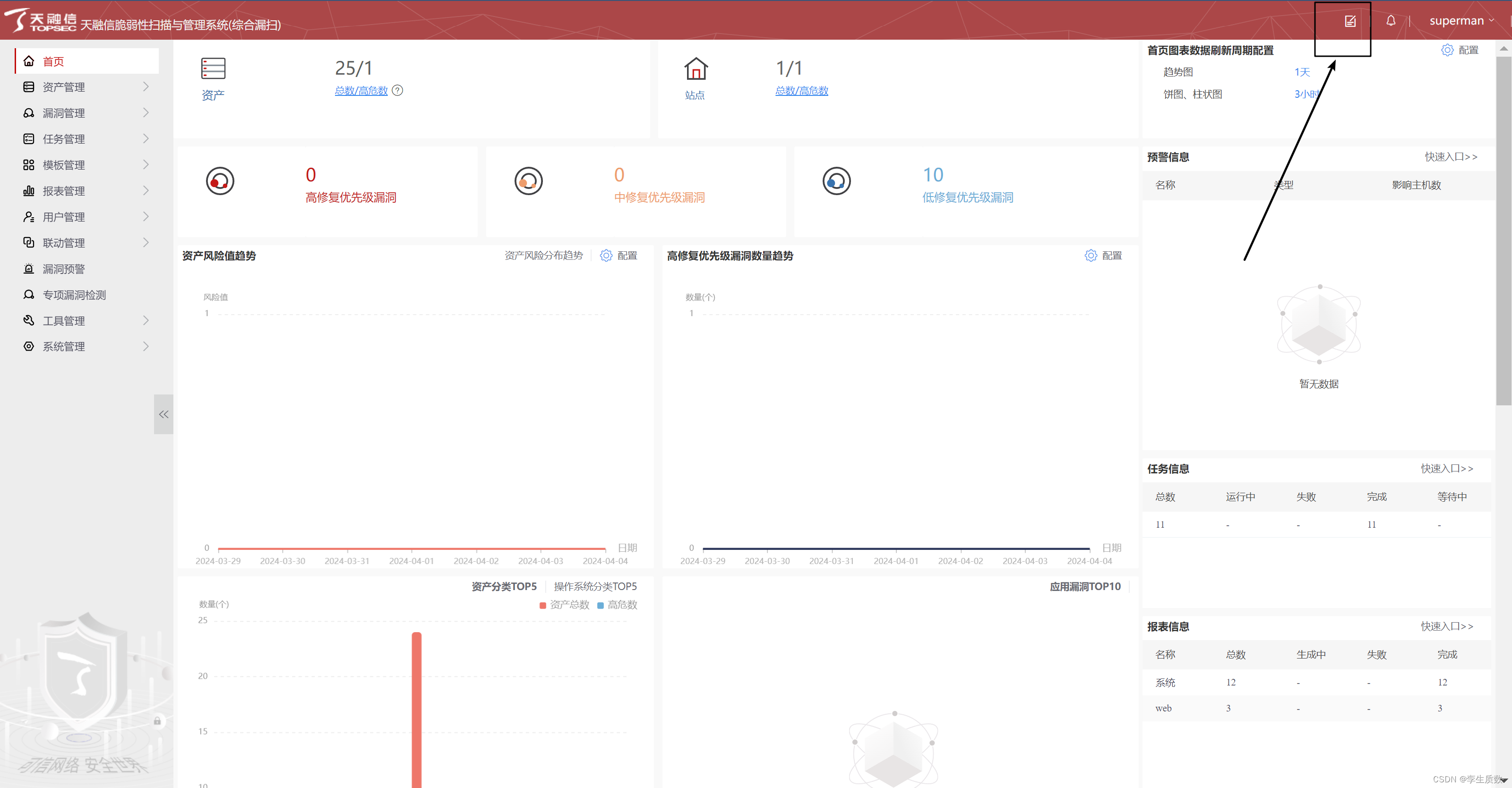The image size is (1512, 788).
Task: Open the notification bell icon
Action: (x=1391, y=21)
